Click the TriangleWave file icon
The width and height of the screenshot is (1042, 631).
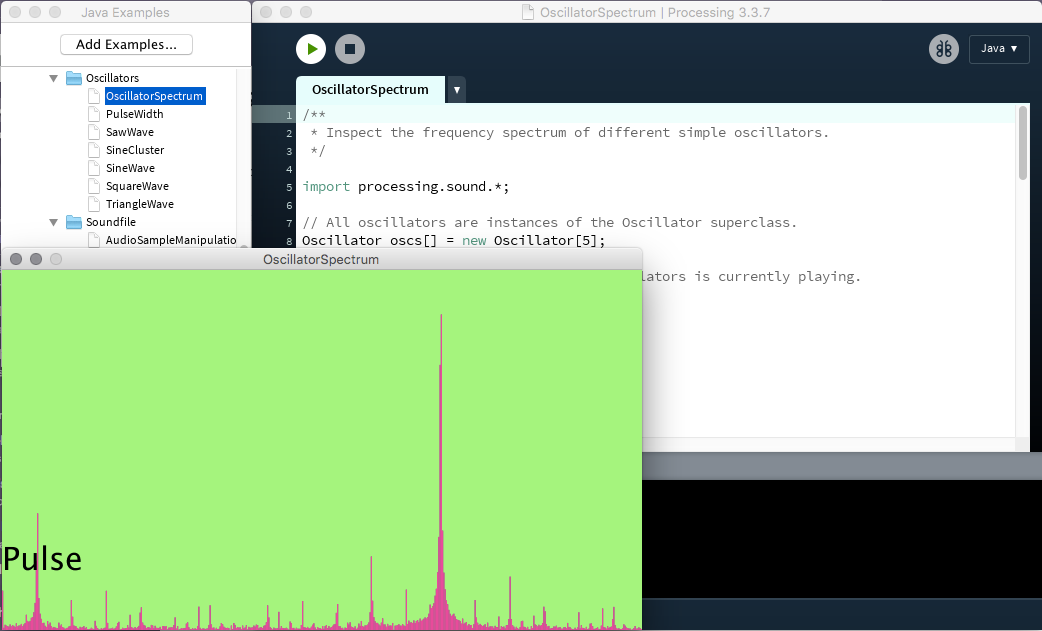coord(94,204)
